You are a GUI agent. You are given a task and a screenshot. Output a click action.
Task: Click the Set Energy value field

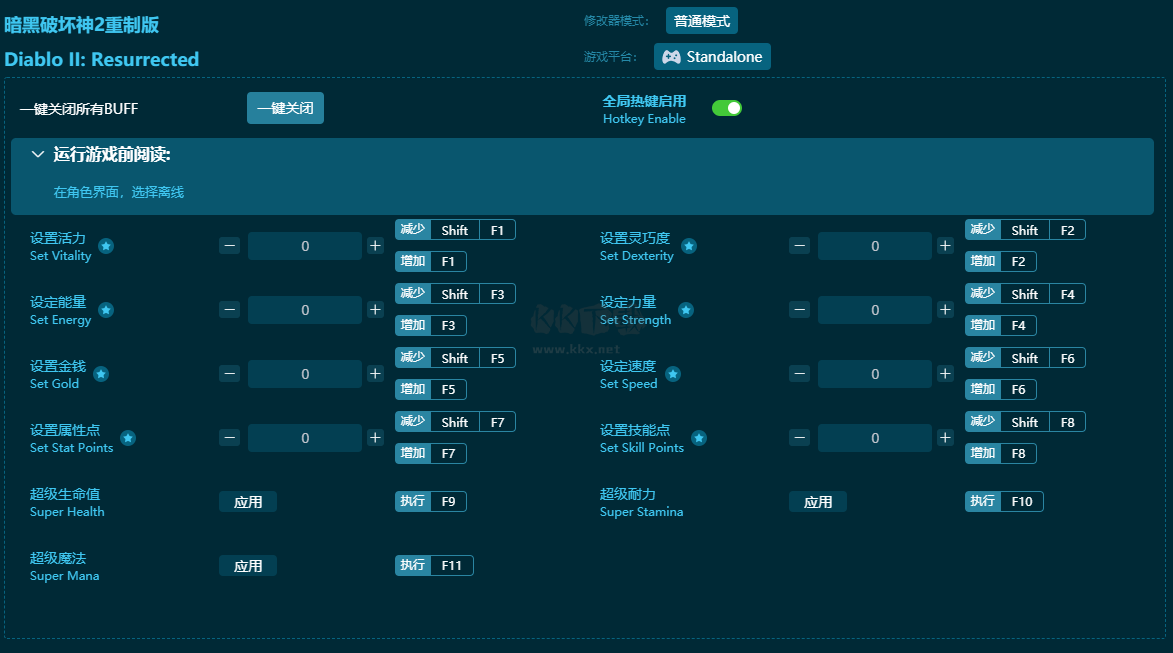click(304, 310)
